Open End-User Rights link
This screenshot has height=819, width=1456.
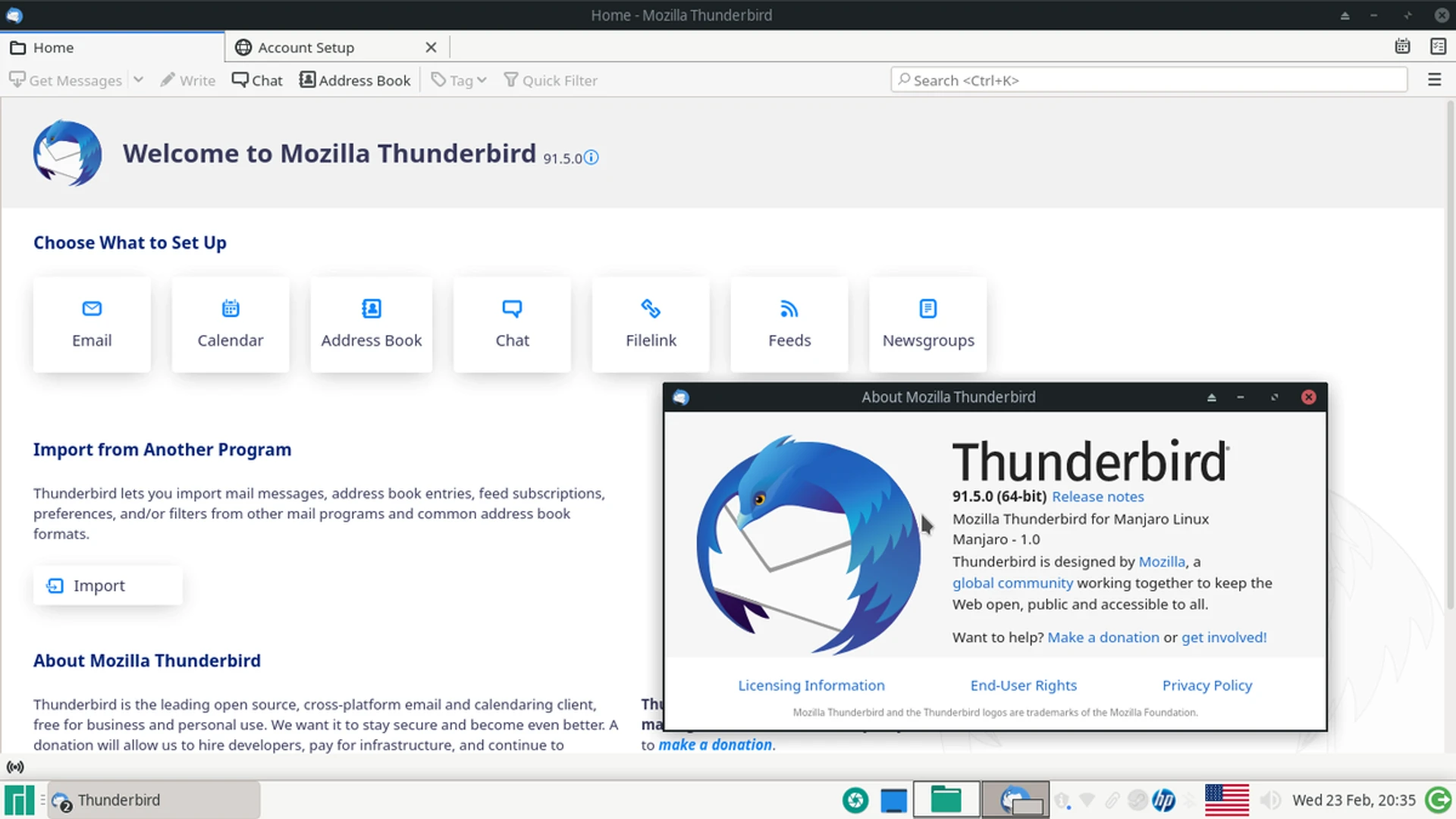[1024, 686]
